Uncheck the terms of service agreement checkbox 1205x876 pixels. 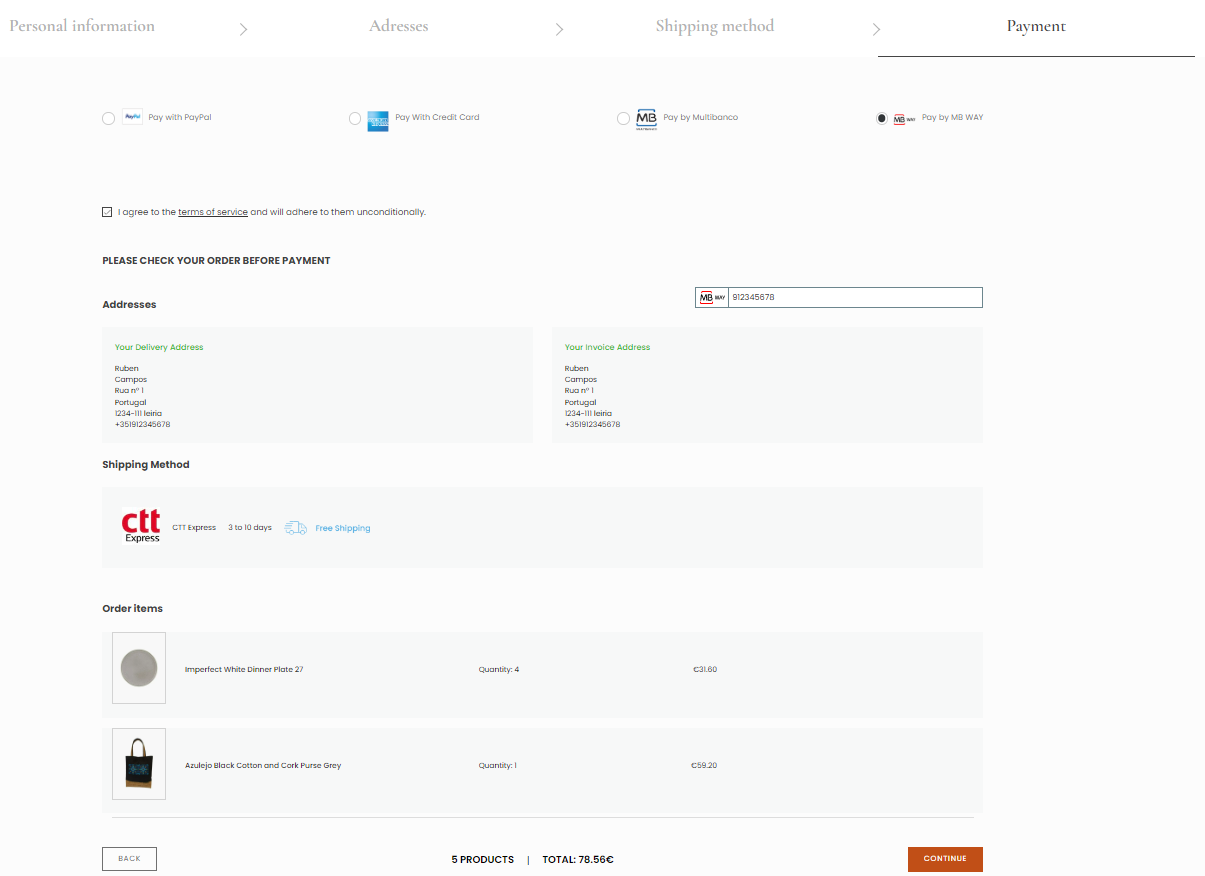click(x=107, y=212)
